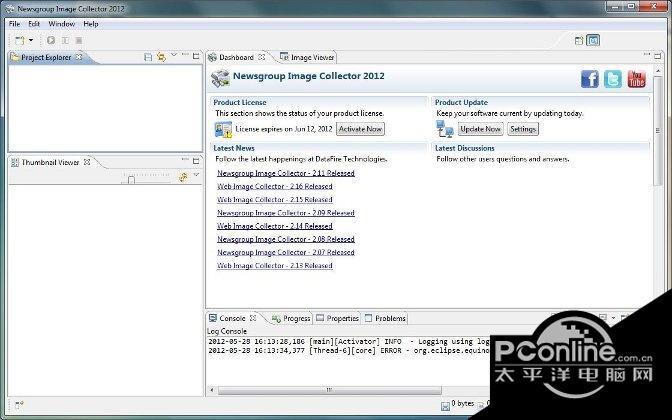Screen dimensions: 672x420
Task: Open Web Image Collector 2.14 Released link
Action: [x=275, y=226]
